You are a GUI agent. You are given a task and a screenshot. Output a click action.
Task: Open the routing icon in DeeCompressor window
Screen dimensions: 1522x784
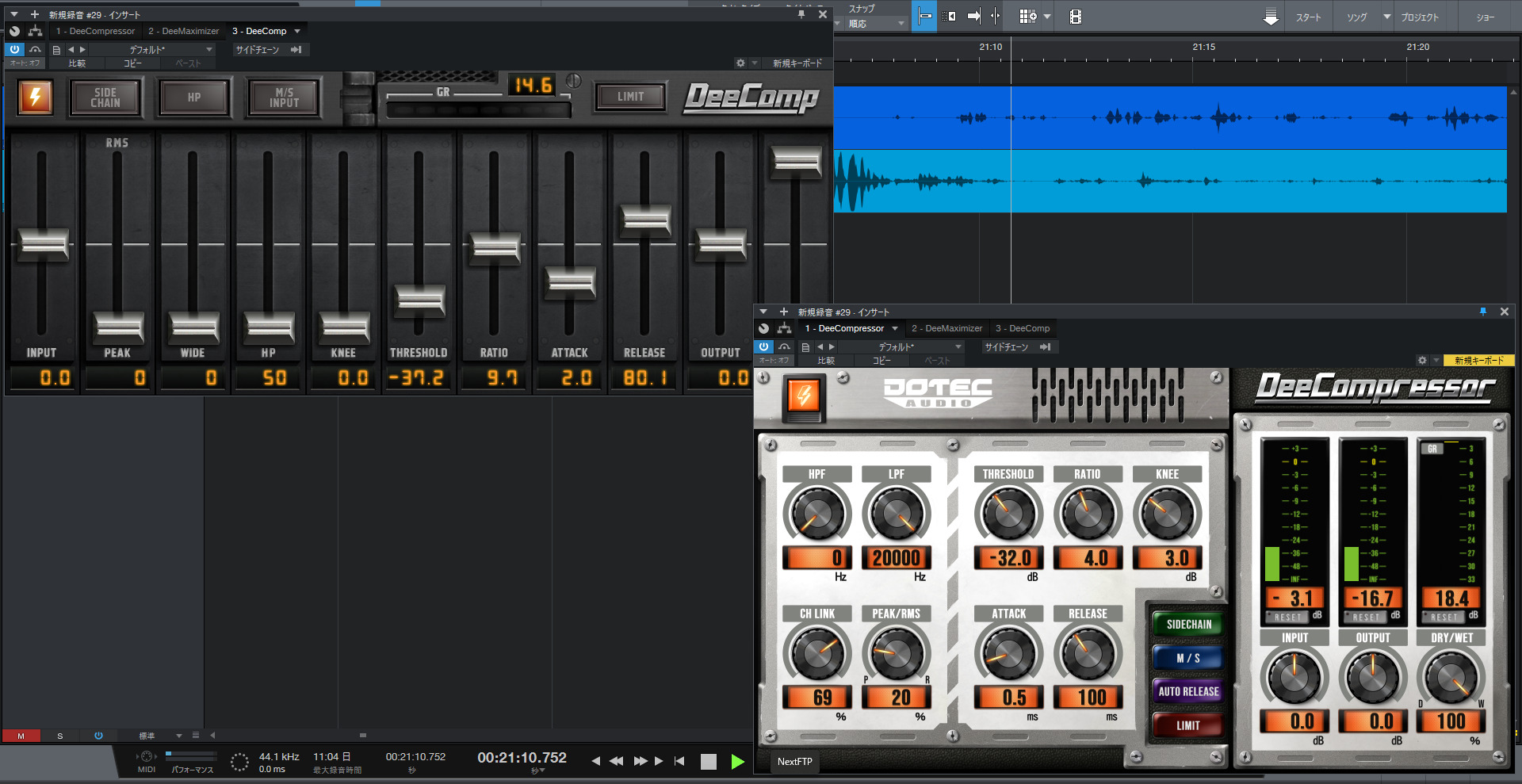tap(784, 328)
